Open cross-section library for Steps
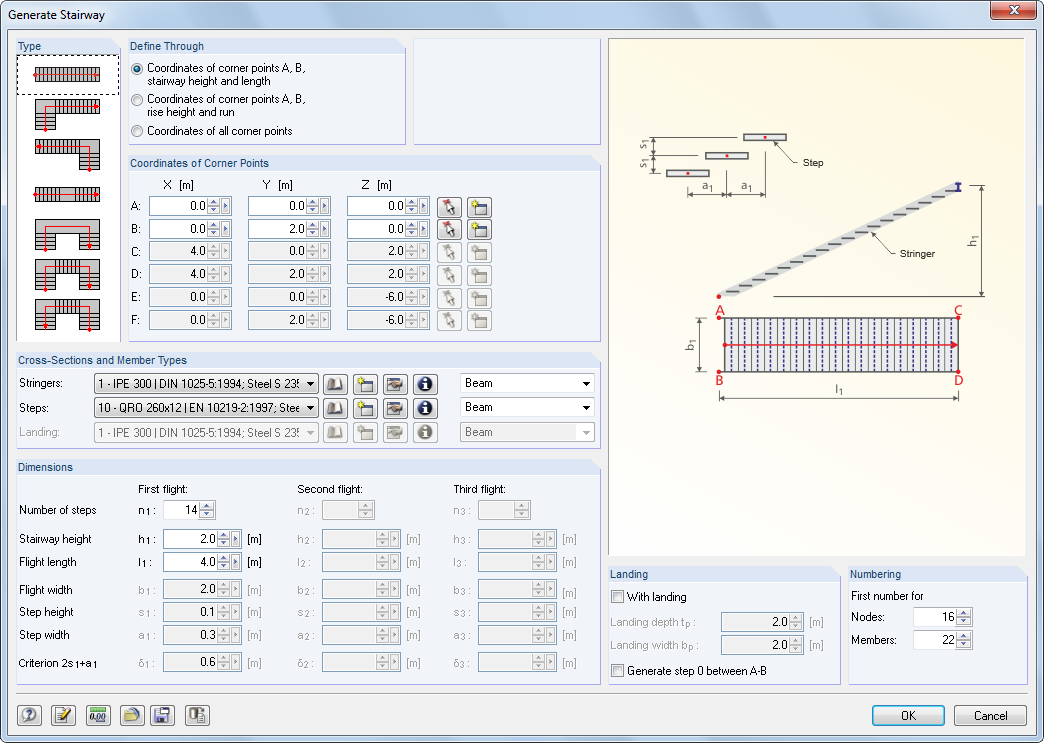The image size is (1044, 743). [x=335, y=408]
